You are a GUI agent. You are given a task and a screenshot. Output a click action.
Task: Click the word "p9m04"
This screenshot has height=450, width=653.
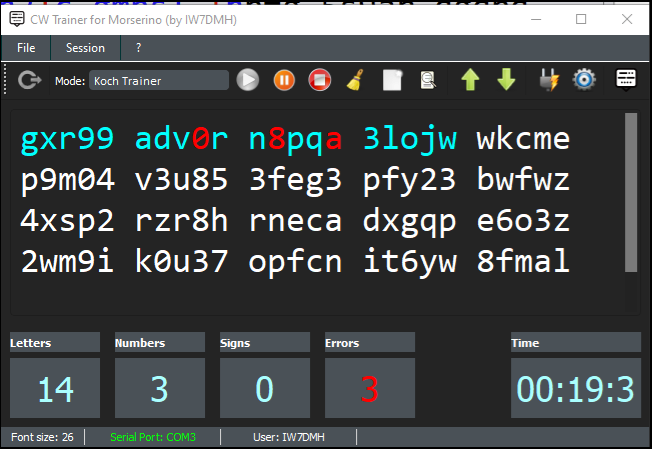coord(67,180)
